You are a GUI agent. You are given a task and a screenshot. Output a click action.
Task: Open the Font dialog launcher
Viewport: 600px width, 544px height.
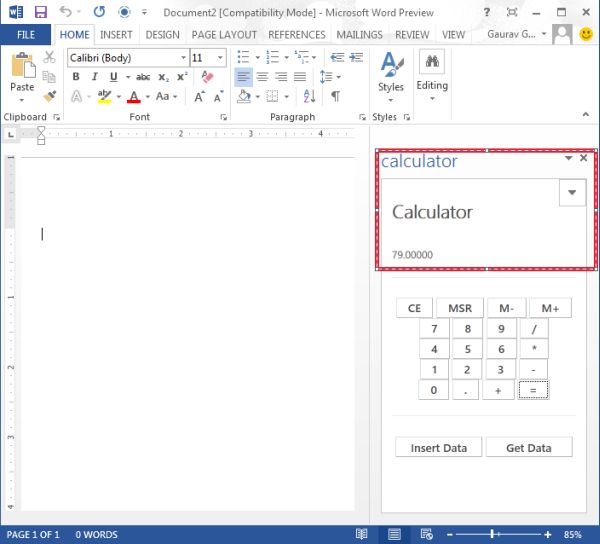pyautogui.click(x=223, y=117)
